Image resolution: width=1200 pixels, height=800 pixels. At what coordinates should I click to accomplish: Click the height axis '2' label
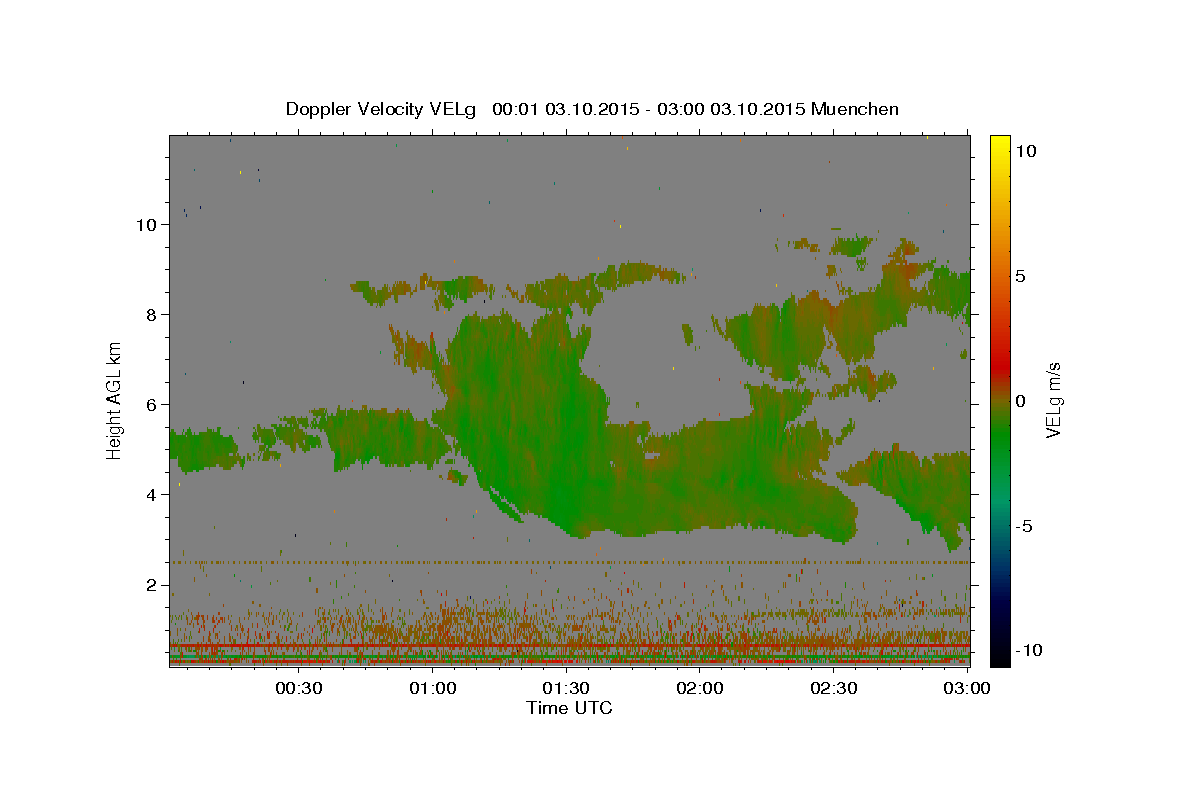click(153, 585)
